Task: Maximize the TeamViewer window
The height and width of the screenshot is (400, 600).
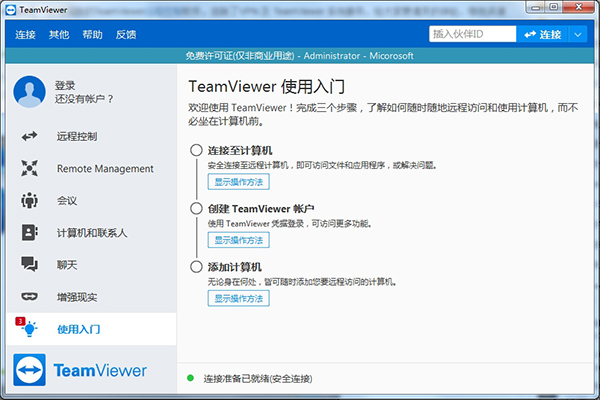Action: coord(554,7)
